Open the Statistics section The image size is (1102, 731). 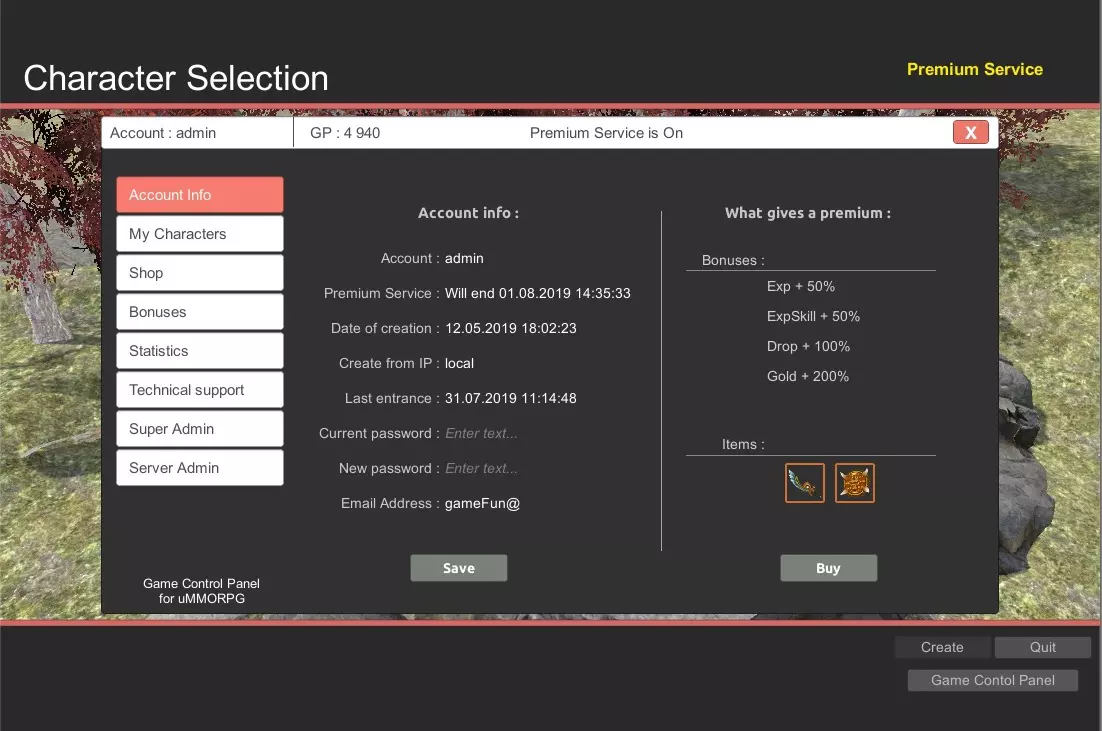click(x=199, y=350)
